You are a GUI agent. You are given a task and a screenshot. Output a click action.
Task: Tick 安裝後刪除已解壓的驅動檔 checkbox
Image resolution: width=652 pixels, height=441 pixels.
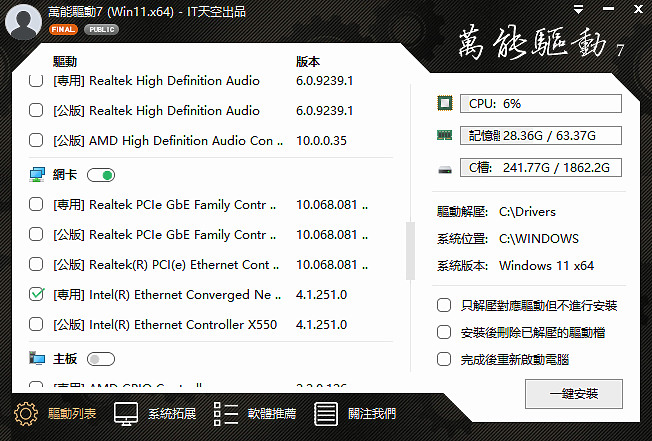pyautogui.click(x=444, y=332)
